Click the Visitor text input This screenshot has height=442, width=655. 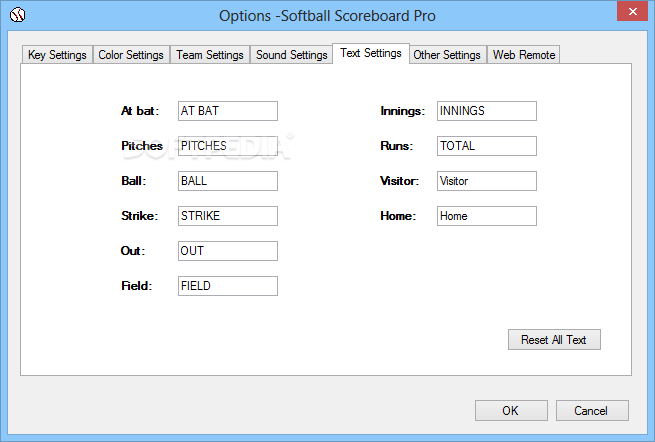487,181
